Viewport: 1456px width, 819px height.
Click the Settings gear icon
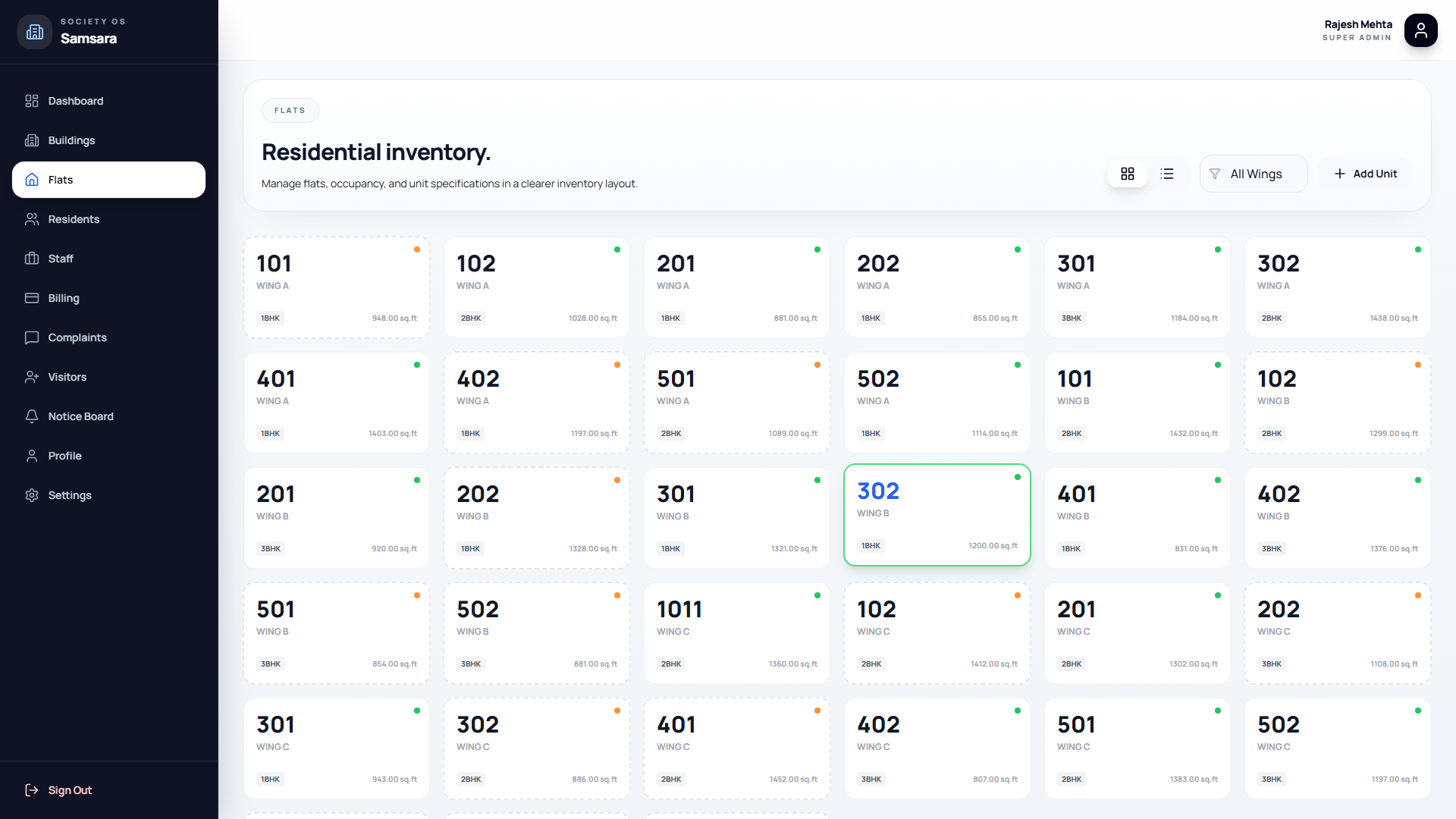(32, 495)
